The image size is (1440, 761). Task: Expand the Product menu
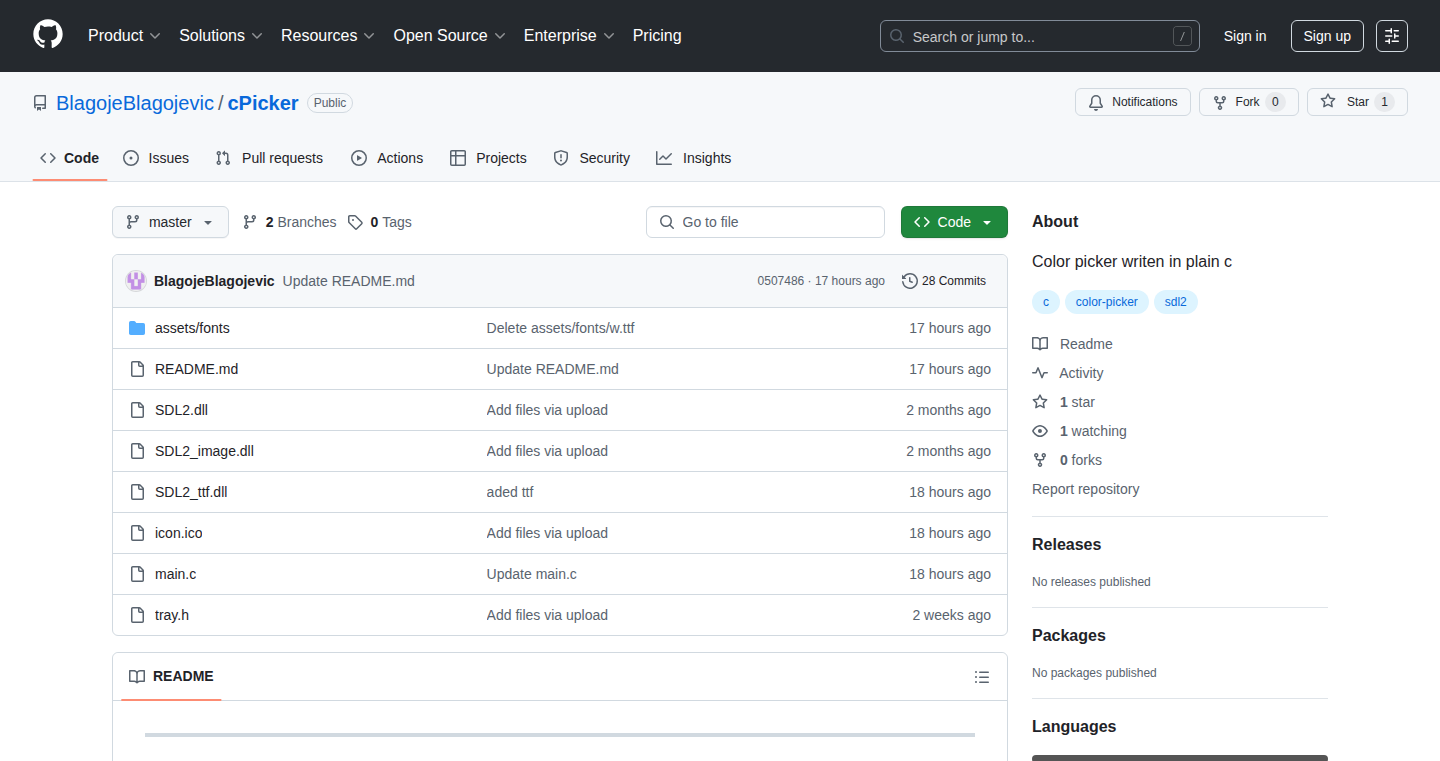click(x=124, y=35)
